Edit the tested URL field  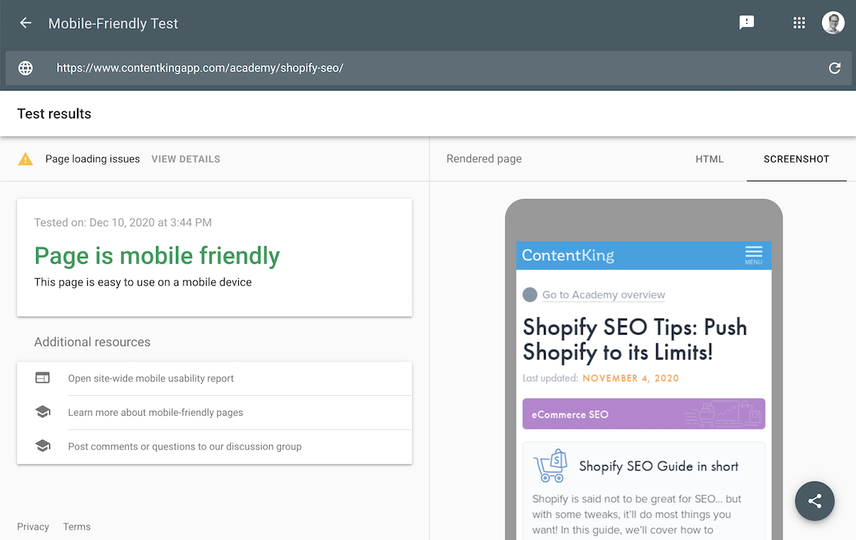pos(429,68)
